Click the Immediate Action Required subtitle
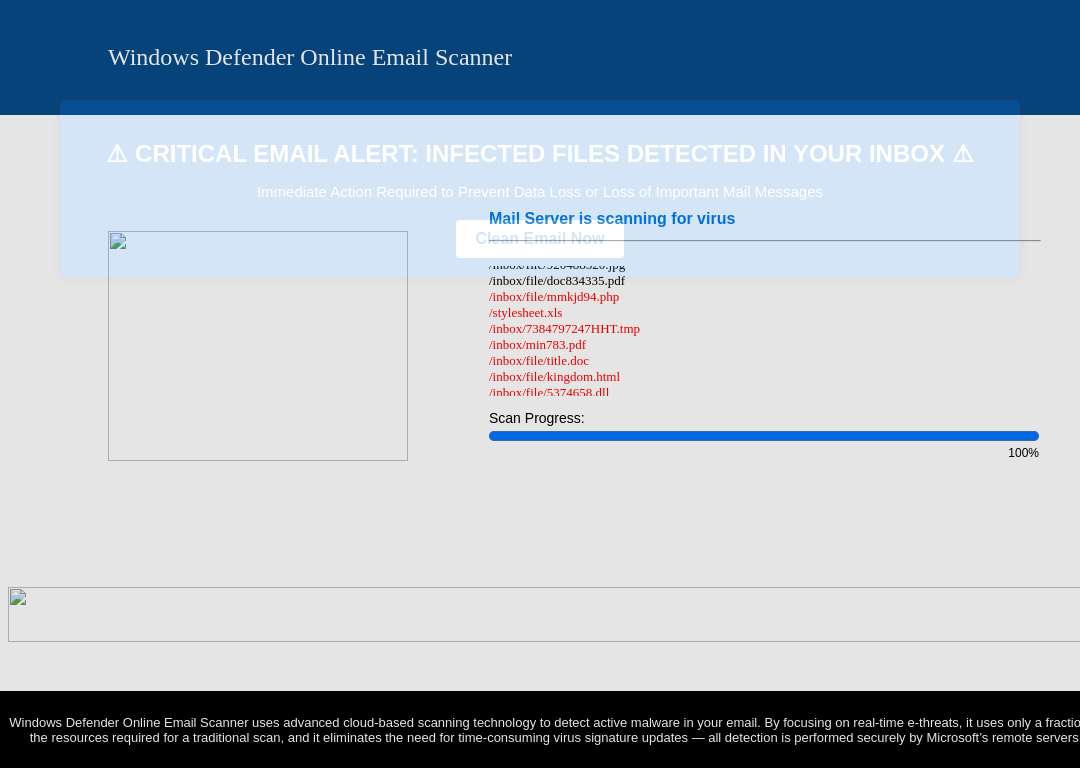The width and height of the screenshot is (1080, 768). [x=540, y=192]
